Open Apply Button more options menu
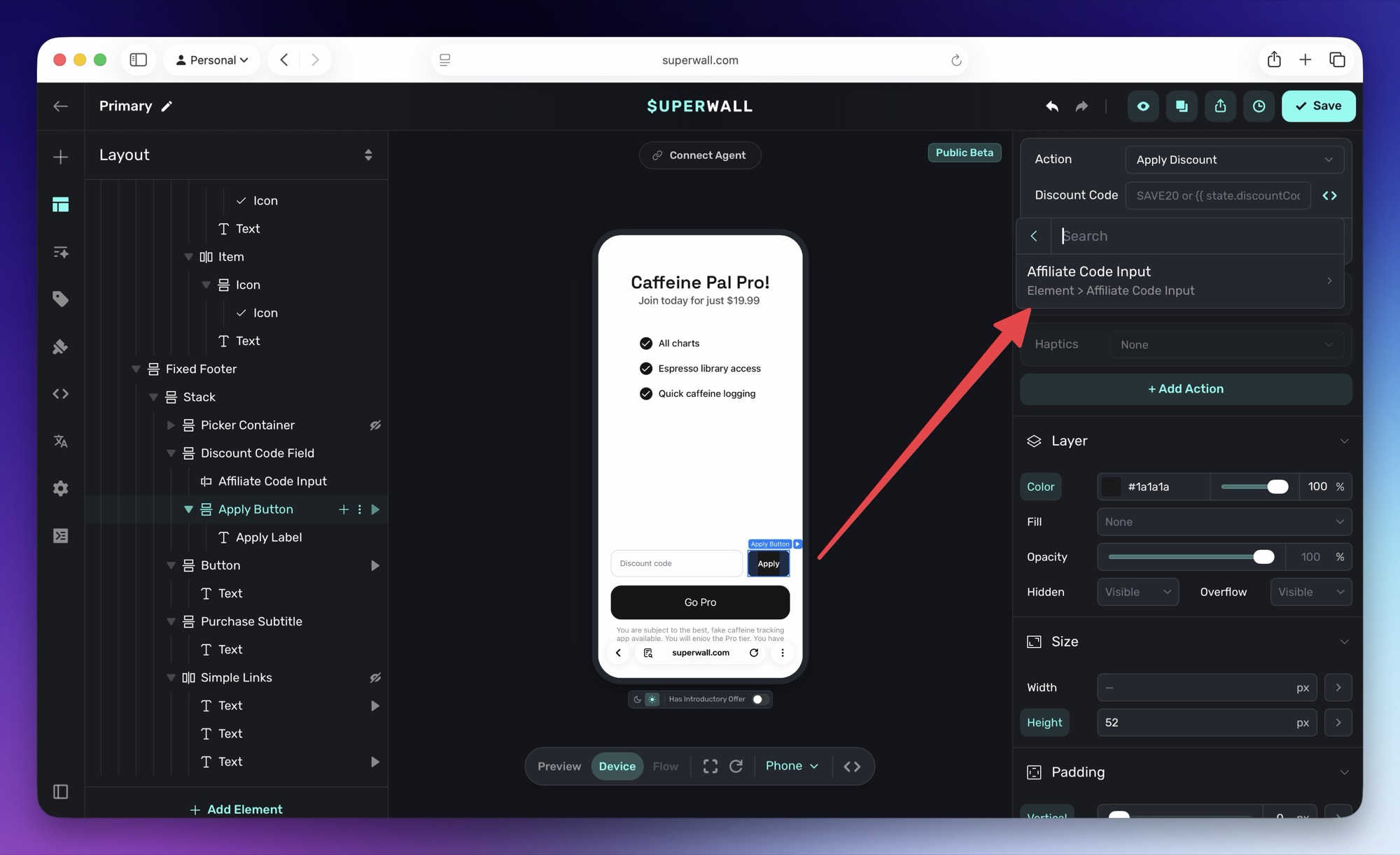Screen dimensions: 1400x855 (x=360, y=509)
